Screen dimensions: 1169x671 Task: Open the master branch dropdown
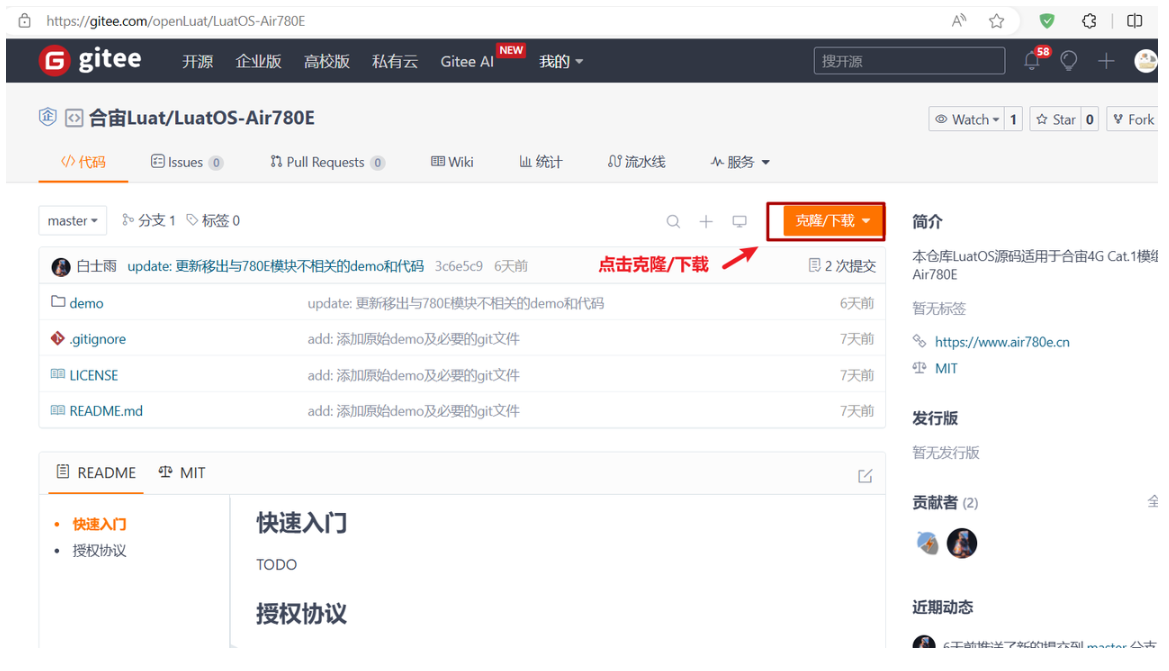[72, 221]
